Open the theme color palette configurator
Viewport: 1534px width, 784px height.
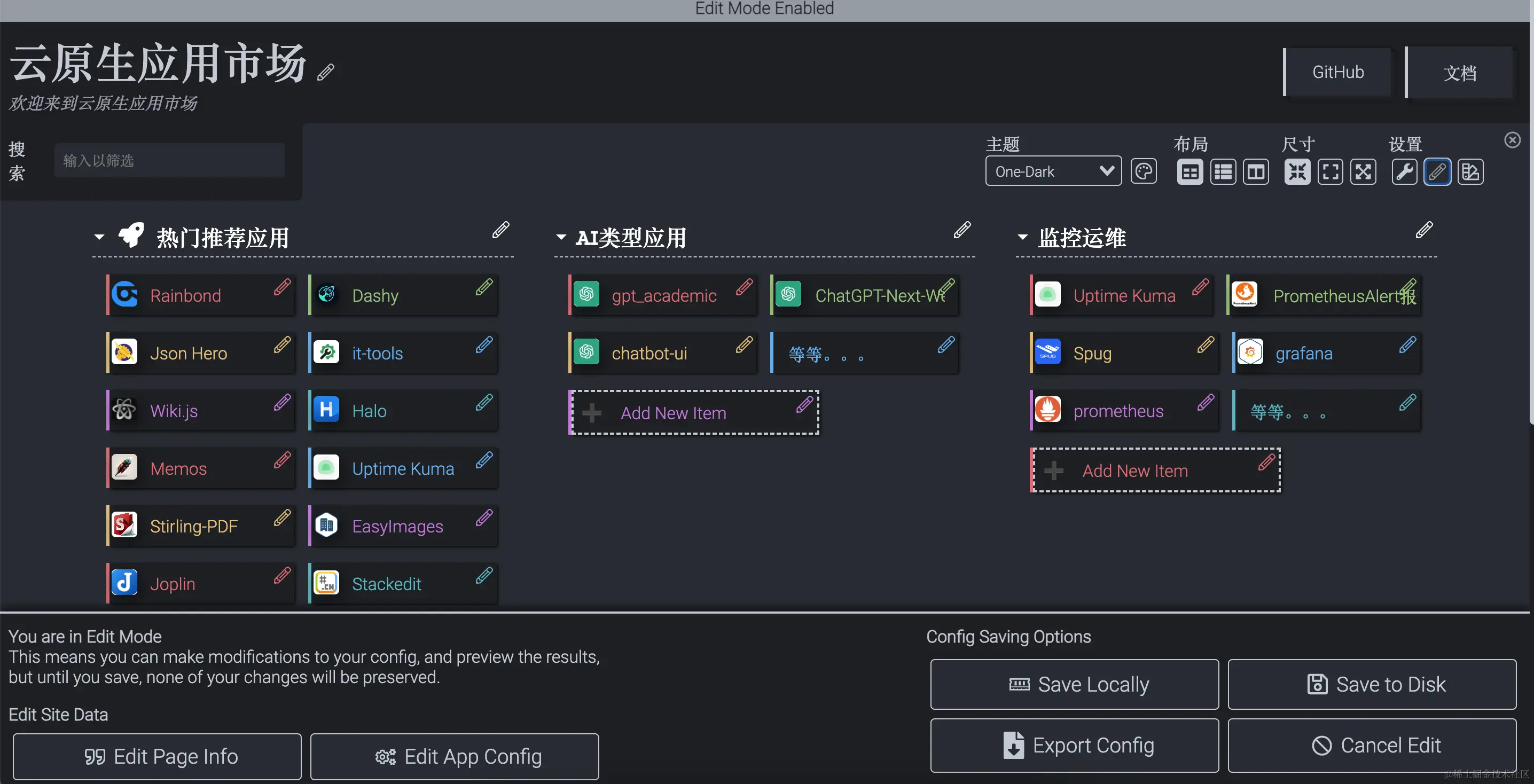tap(1144, 172)
